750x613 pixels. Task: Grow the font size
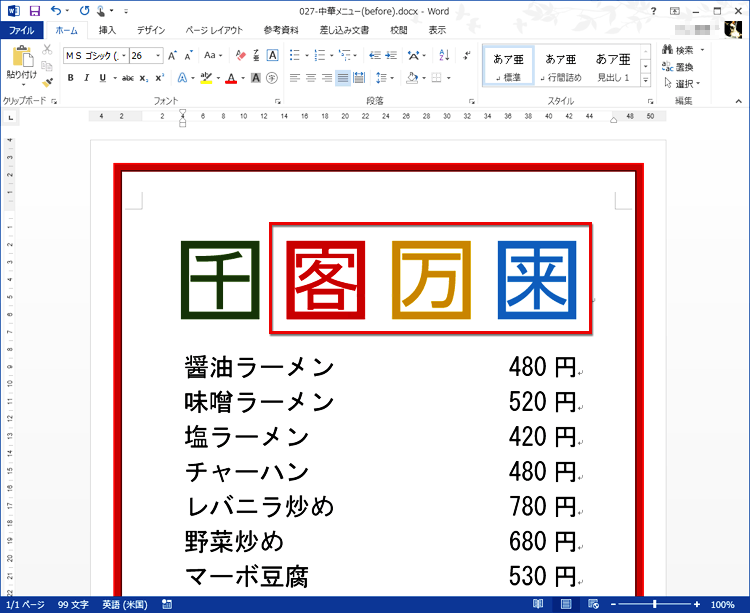click(172, 55)
